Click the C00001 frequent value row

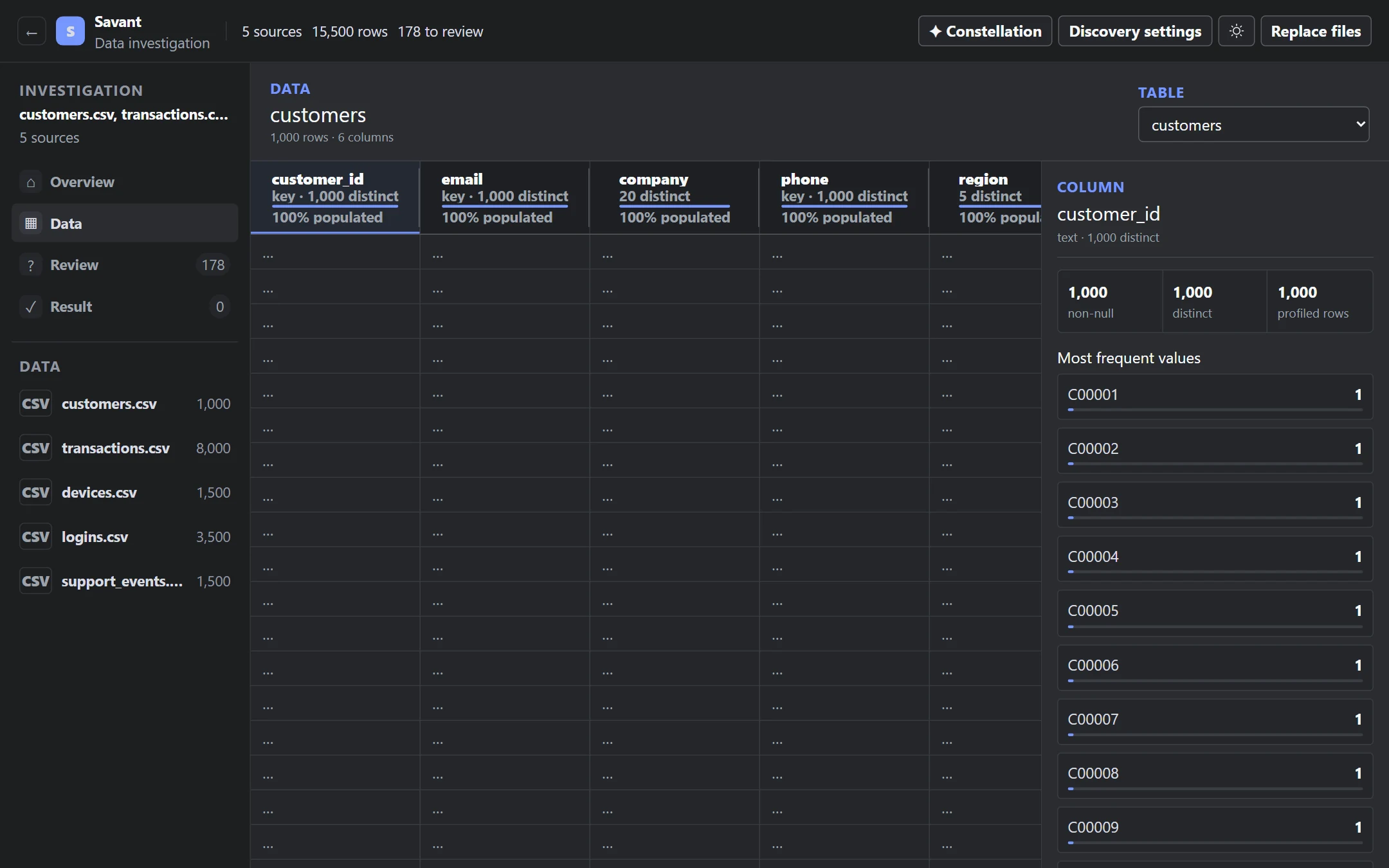point(1215,397)
